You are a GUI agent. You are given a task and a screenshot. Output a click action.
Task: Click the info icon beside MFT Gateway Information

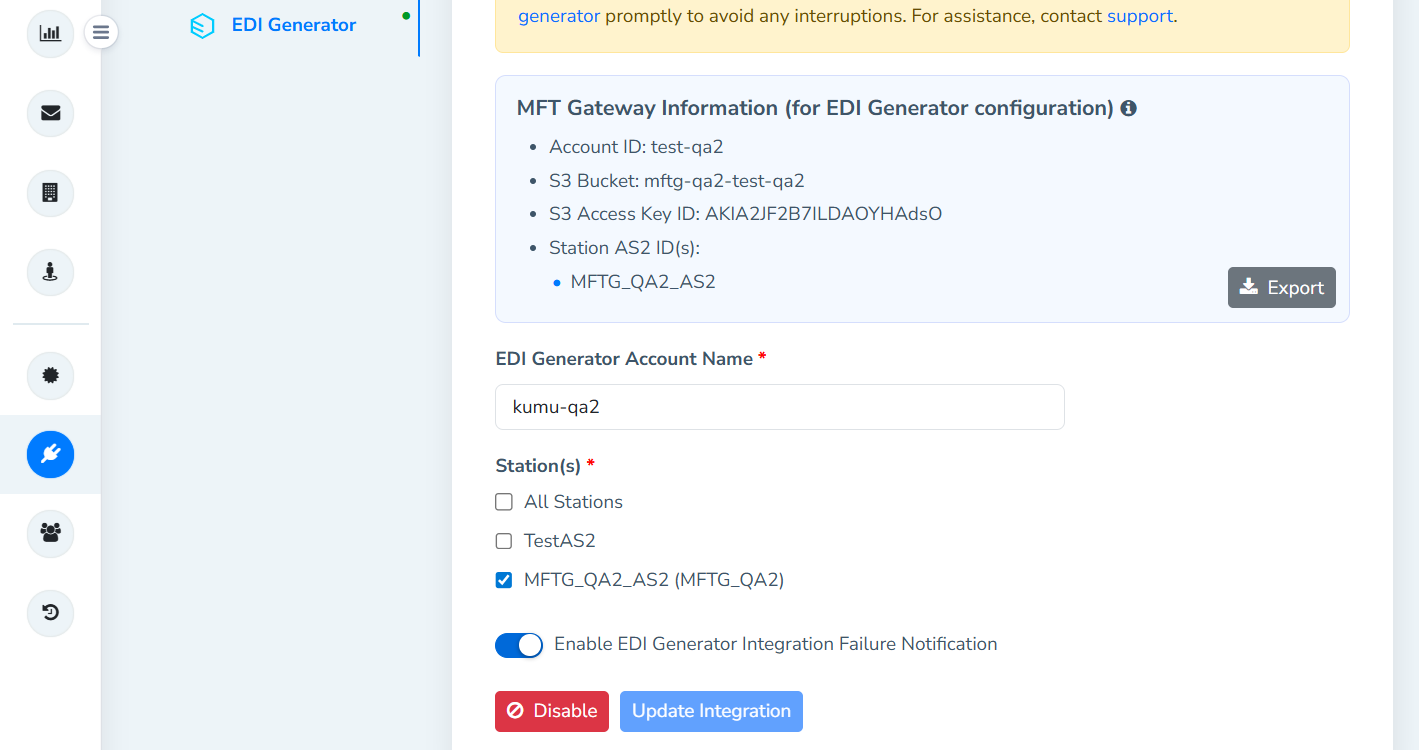pyautogui.click(x=1128, y=108)
